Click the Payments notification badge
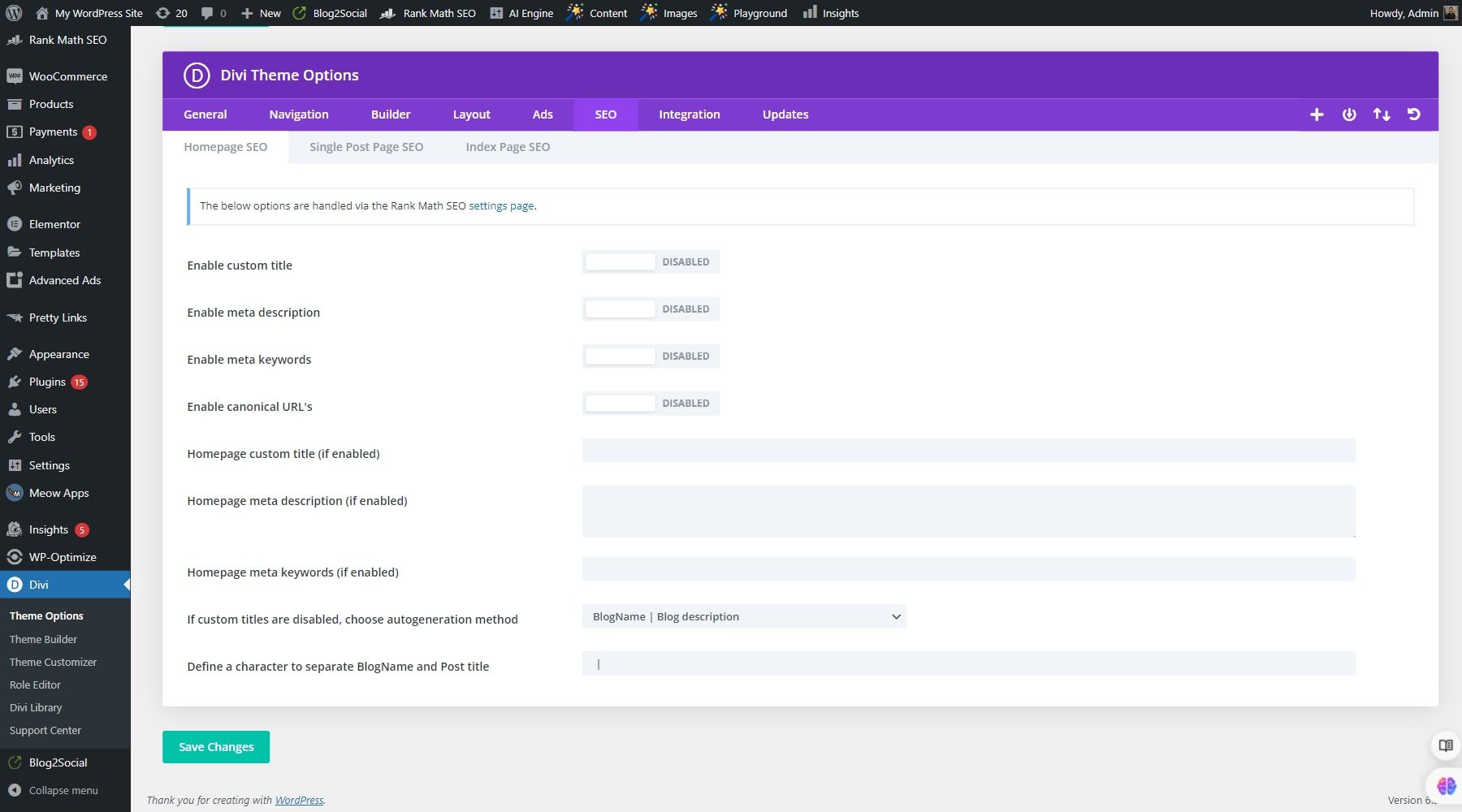The width and height of the screenshot is (1462, 812). [89, 132]
